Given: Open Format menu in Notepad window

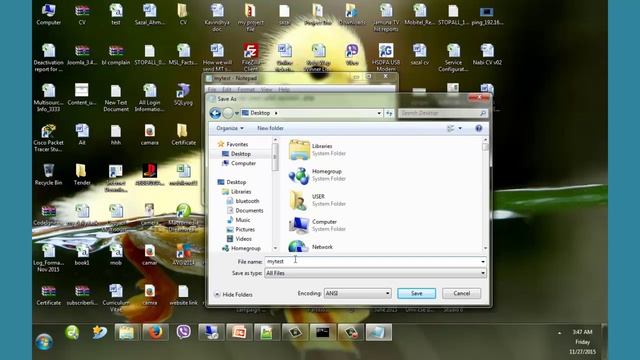Looking at the screenshot, I should point(246,89).
